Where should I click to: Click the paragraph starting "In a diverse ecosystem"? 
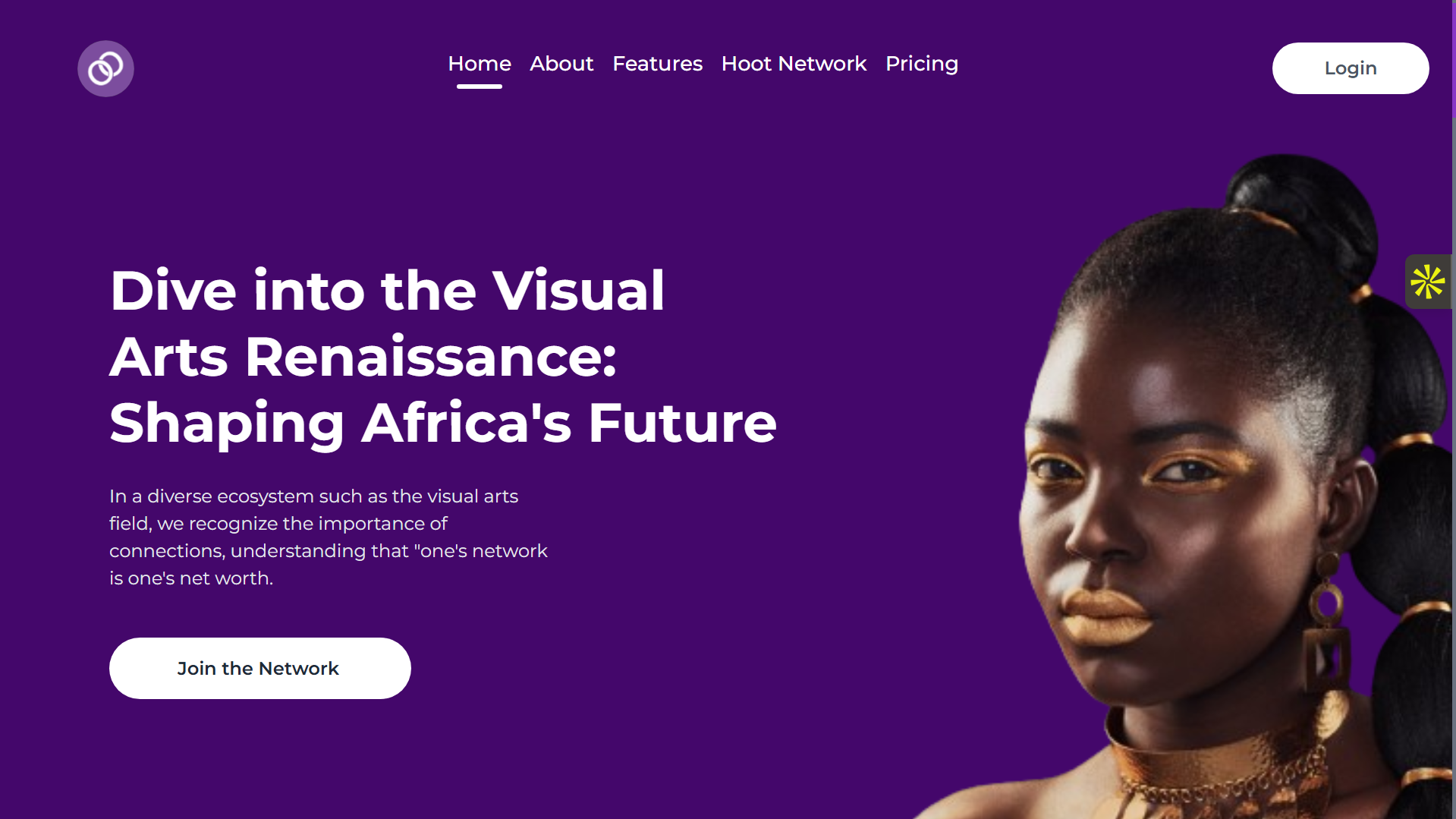coord(329,537)
